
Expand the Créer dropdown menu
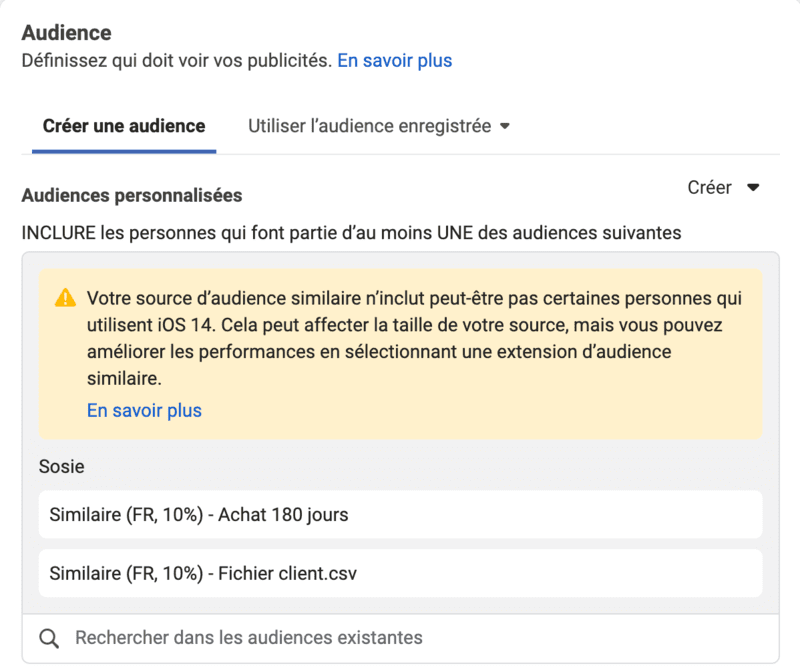[x=723, y=188]
